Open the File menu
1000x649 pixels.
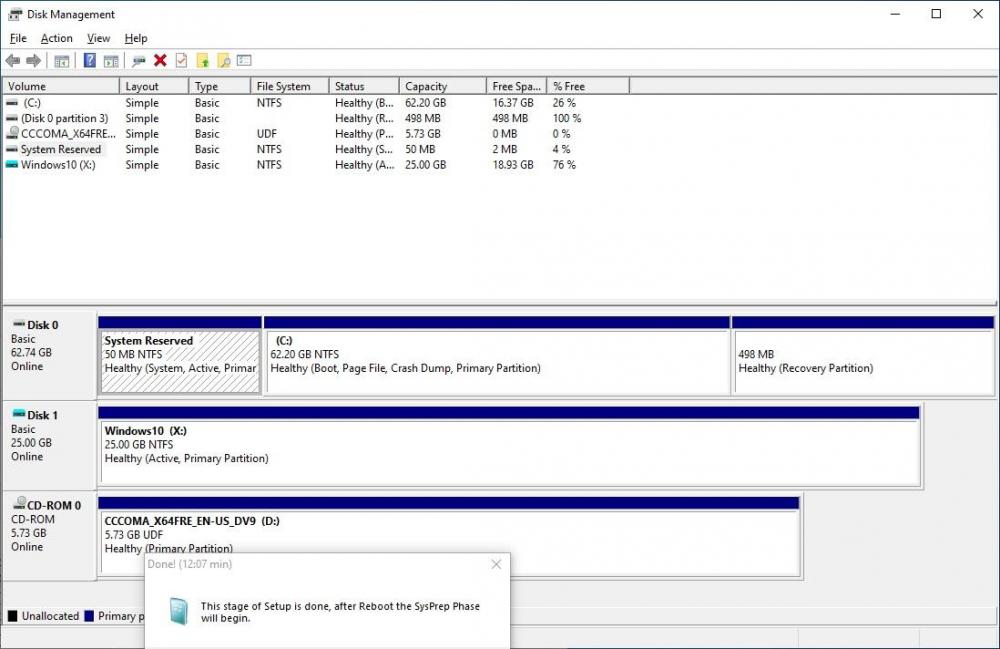tap(17, 38)
